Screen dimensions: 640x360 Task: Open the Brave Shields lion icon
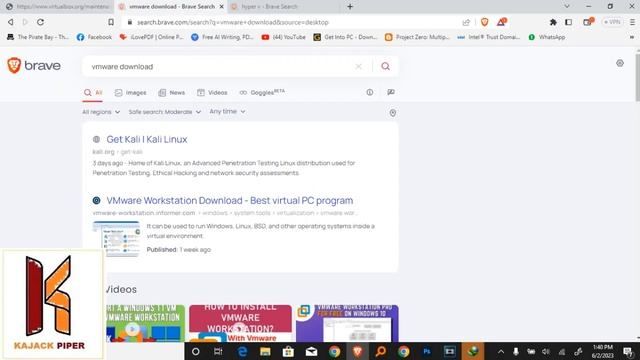(x=484, y=22)
